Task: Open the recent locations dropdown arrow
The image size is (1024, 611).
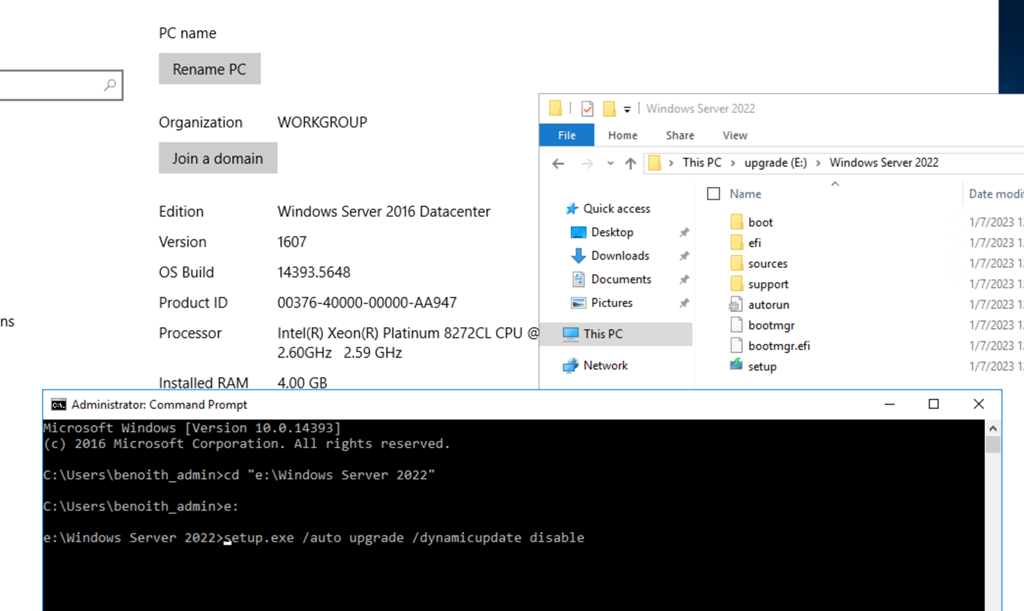Action: pyautogui.click(x=610, y=162)
